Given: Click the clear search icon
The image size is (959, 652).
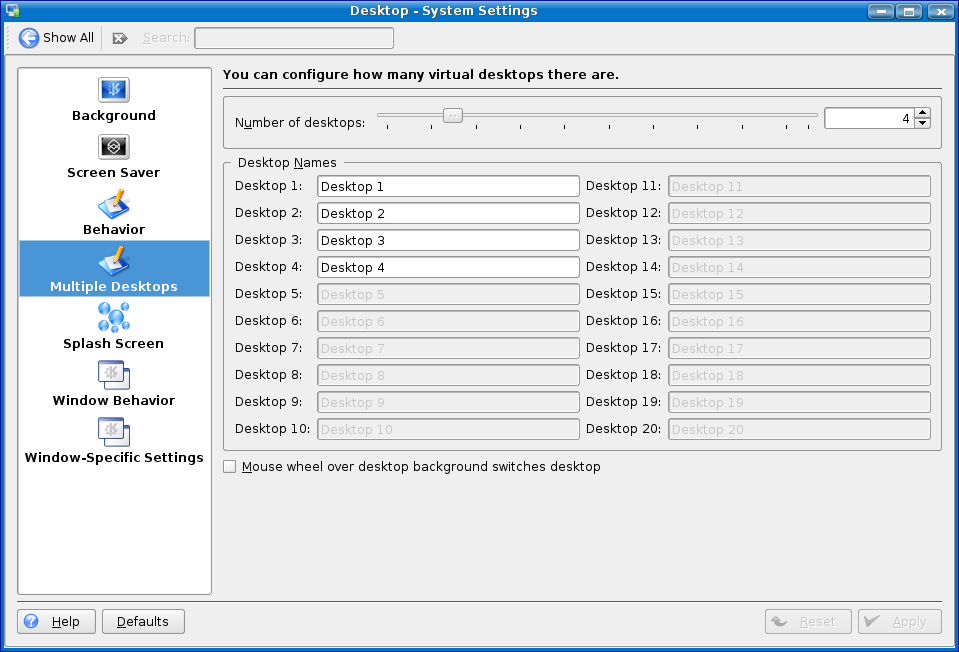Looking at the screenshot, I should [x=120, y=38].
